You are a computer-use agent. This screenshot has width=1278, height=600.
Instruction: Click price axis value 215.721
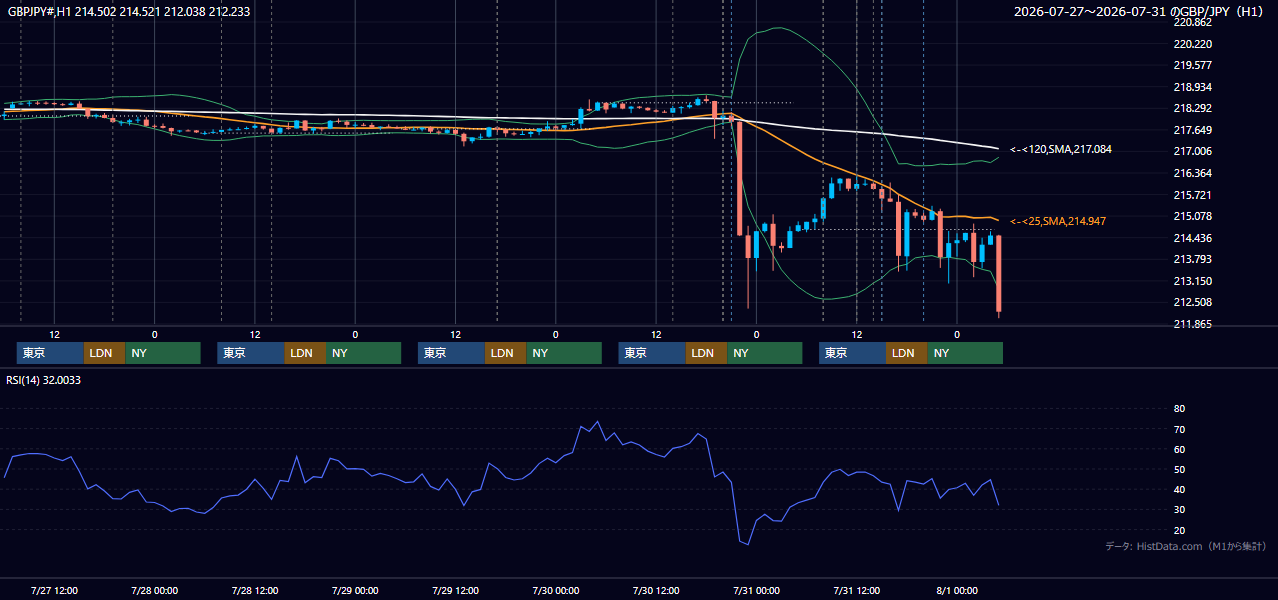click(x=1192, y=195)
